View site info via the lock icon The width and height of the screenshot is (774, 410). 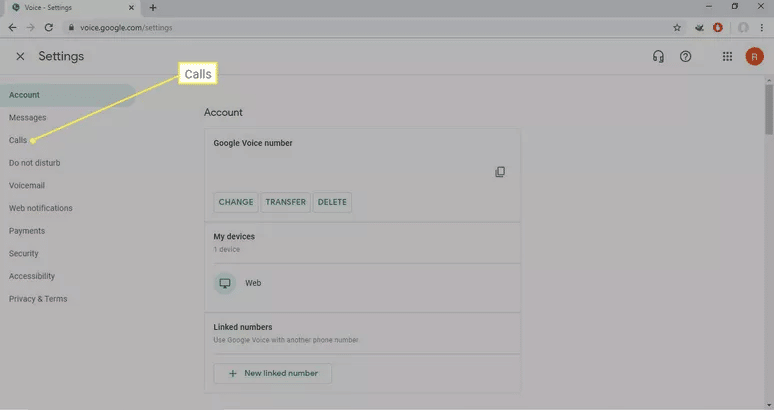coord(71,28)
